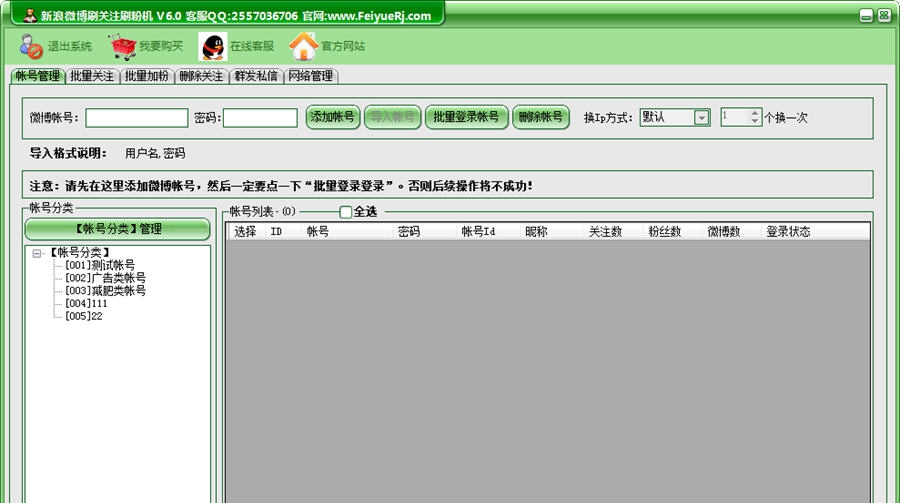Focus the 密码 password input field
Screen dimensions: 900x503
pos(260,118)
